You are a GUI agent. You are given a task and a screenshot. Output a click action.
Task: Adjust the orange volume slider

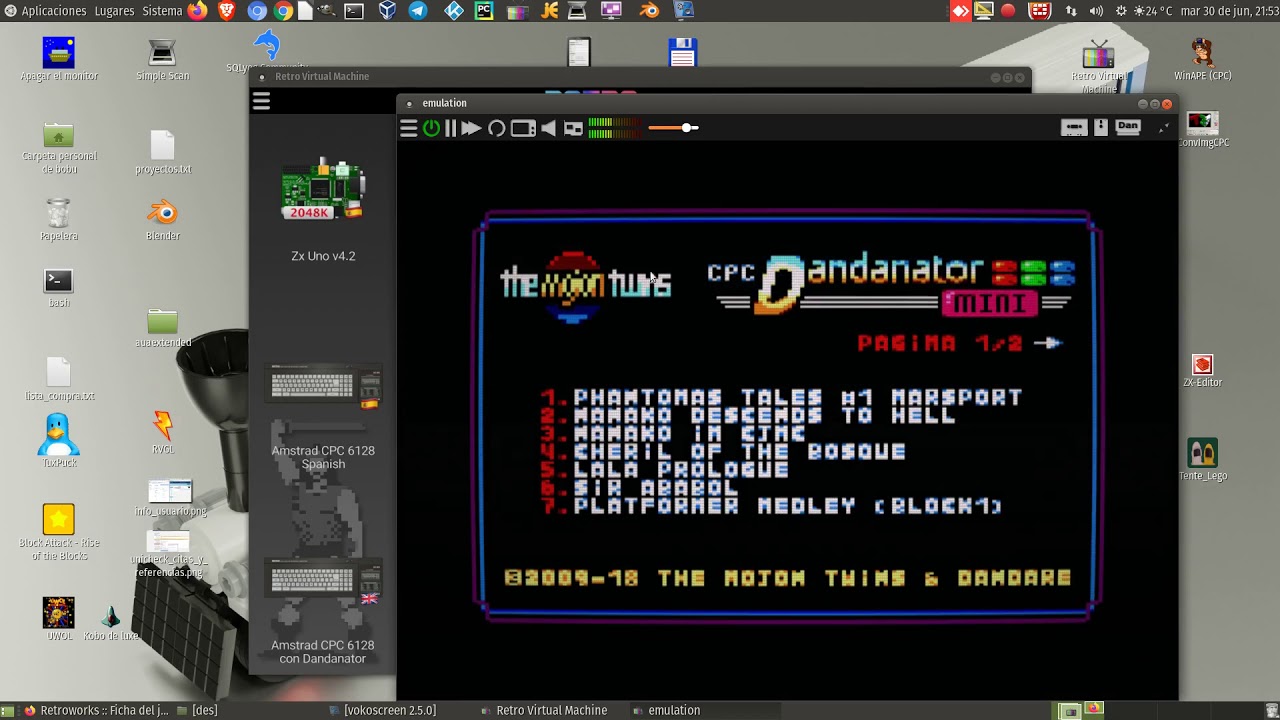(x=673, y=128)
